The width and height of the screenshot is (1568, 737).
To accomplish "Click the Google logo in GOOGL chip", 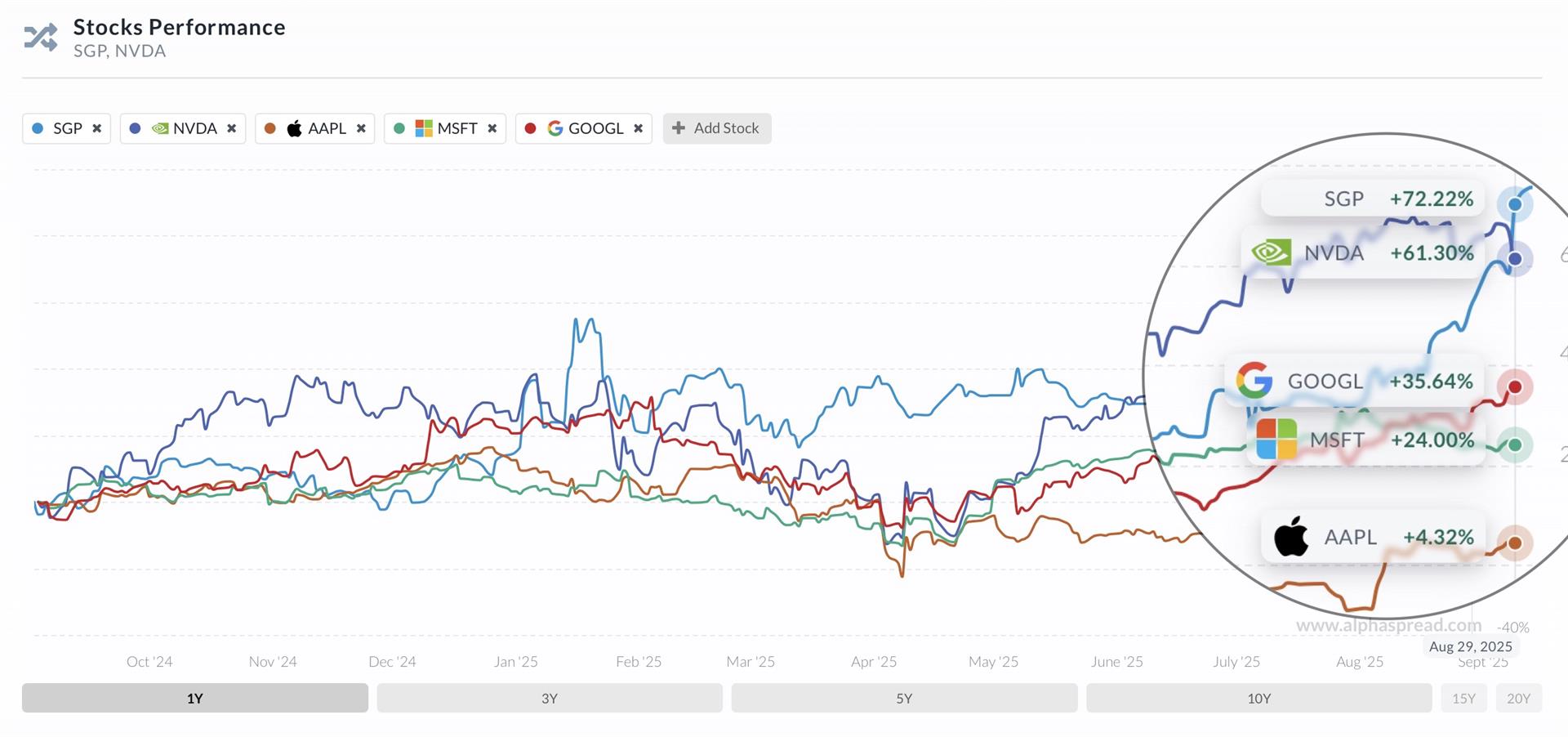I will tap(555, 128).
